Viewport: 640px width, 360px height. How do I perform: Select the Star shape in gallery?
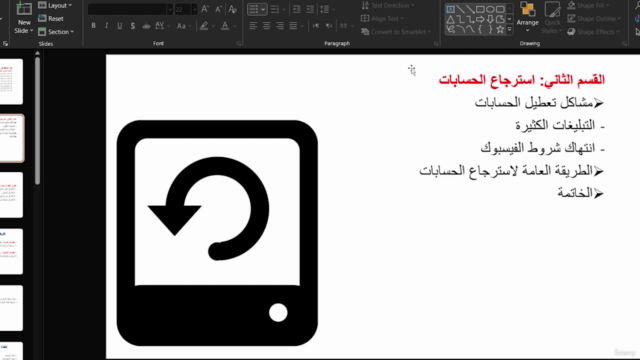(x=500, y=29)
